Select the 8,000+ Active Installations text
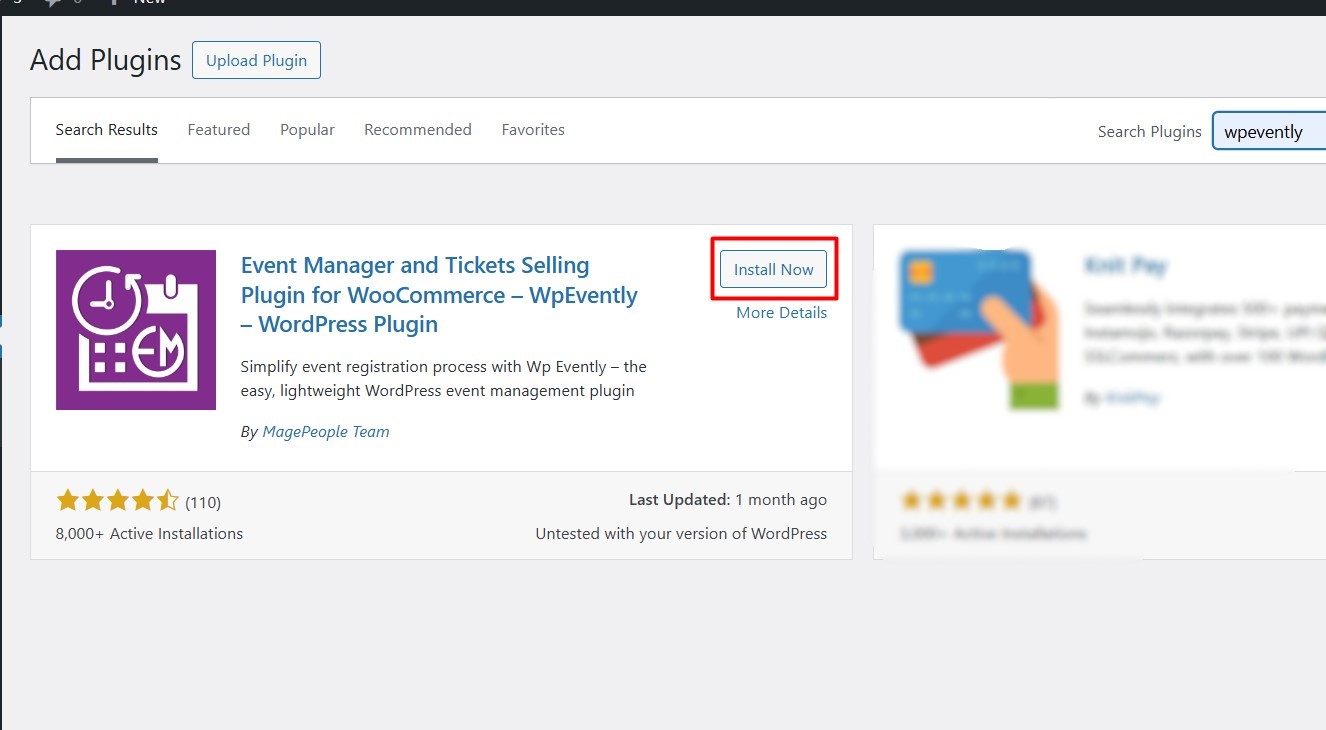 tap(150, 534)
